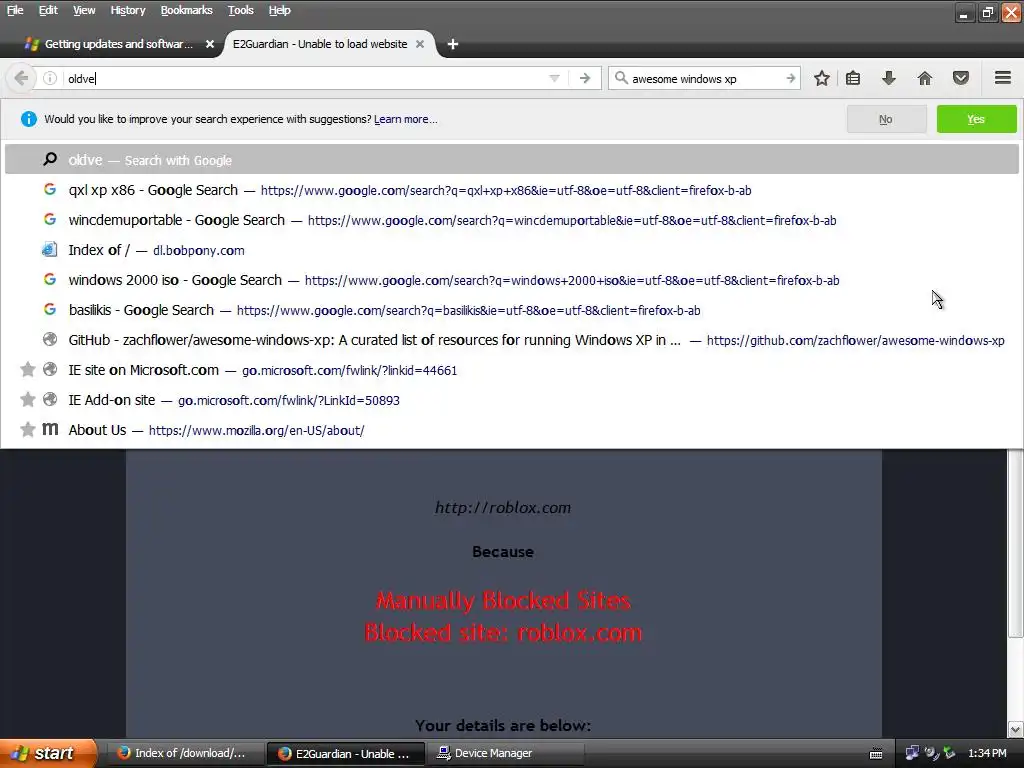The height and width of the screenshot is (768, 1024).
Task: Click the page scrollbar down arrow
Action: (1015, 729)
